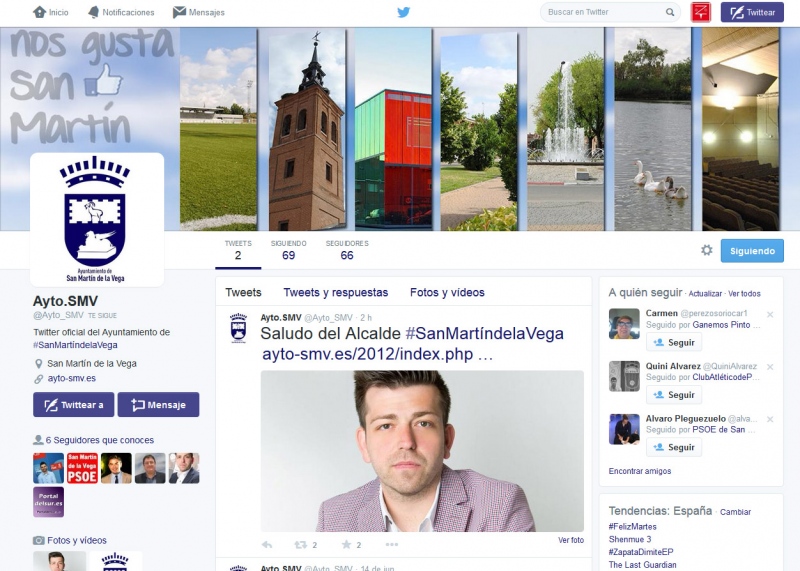The height and width of the screenshot is (571, 800).
Task: Open #SanMartíndelaVega hashtag in bio
Action: click(76, 345)
